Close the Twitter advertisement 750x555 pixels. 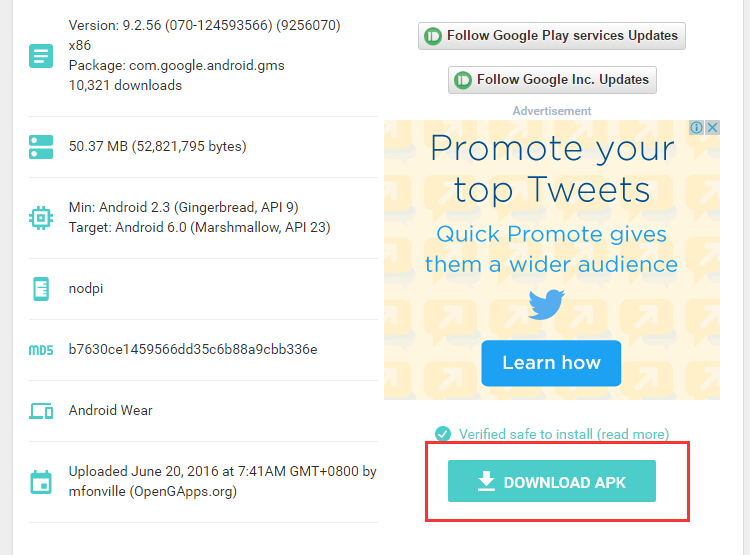coord(712,128)
